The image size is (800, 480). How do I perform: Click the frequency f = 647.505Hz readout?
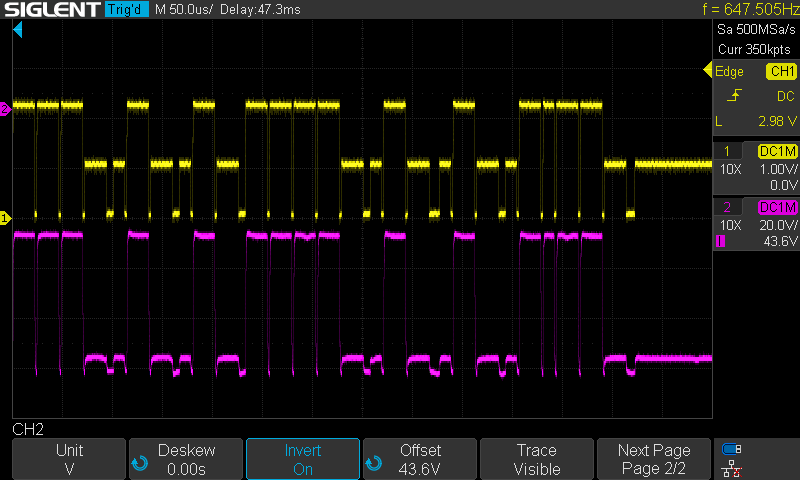point(751,9)
